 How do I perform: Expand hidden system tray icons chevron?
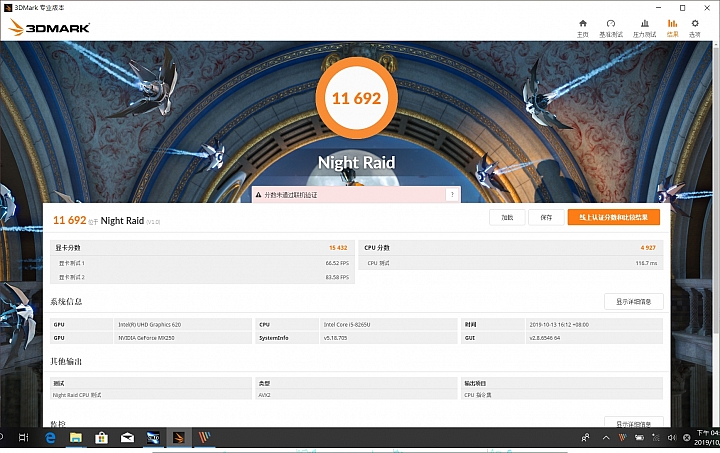pyautogui.click(x=606, y=438)
